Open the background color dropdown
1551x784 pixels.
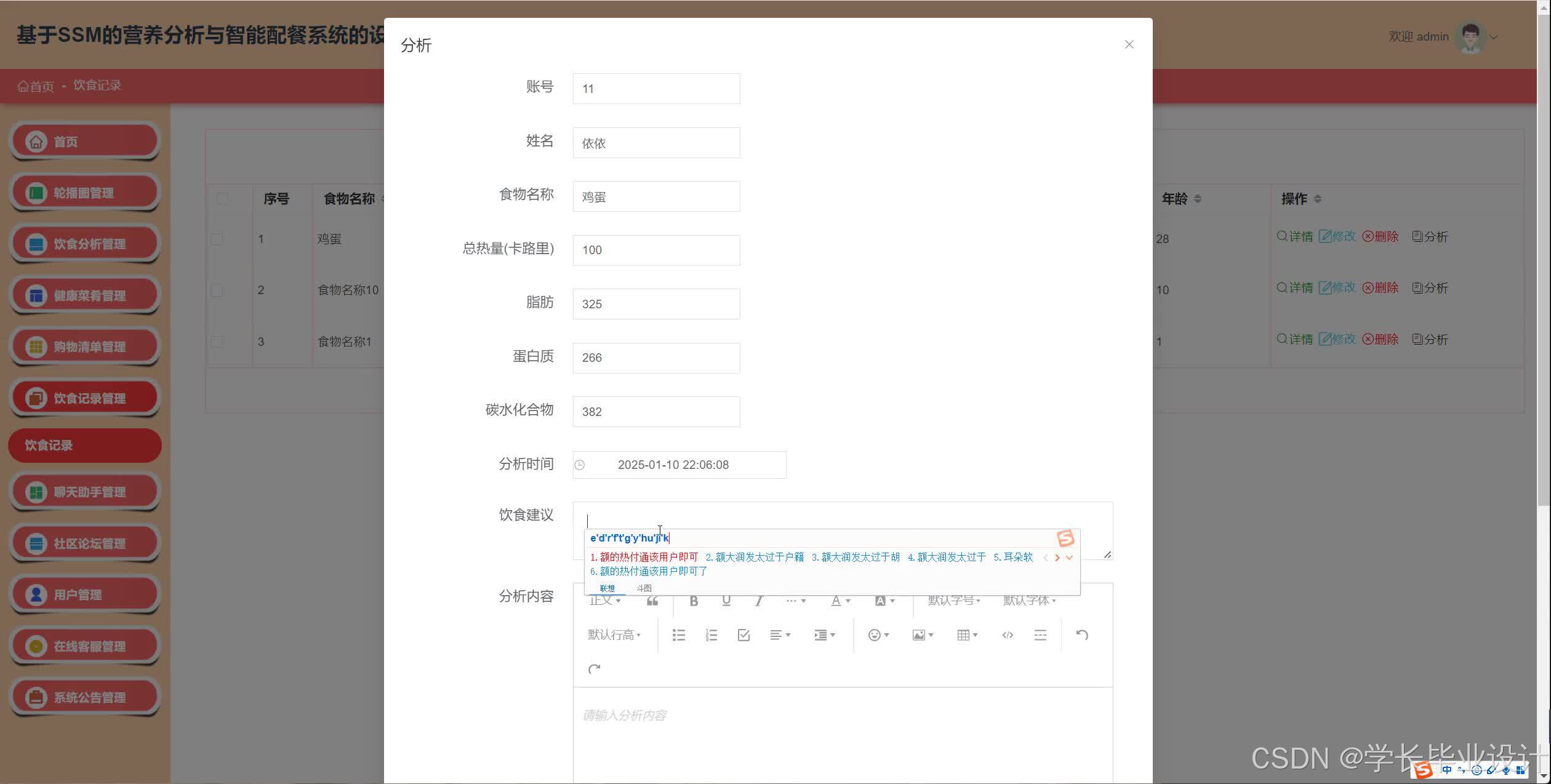(x=885, y=601)
